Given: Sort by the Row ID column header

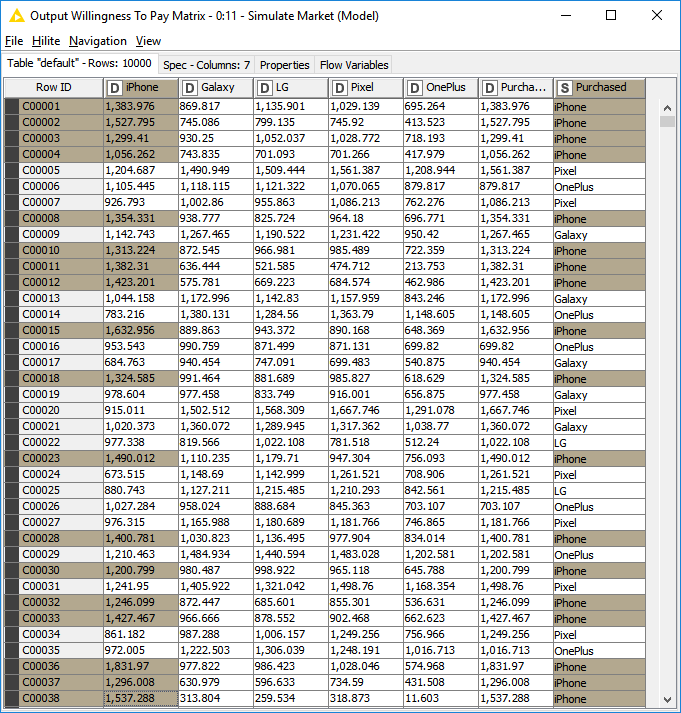Looking at the screenshot, I should (x=54, y=88).
